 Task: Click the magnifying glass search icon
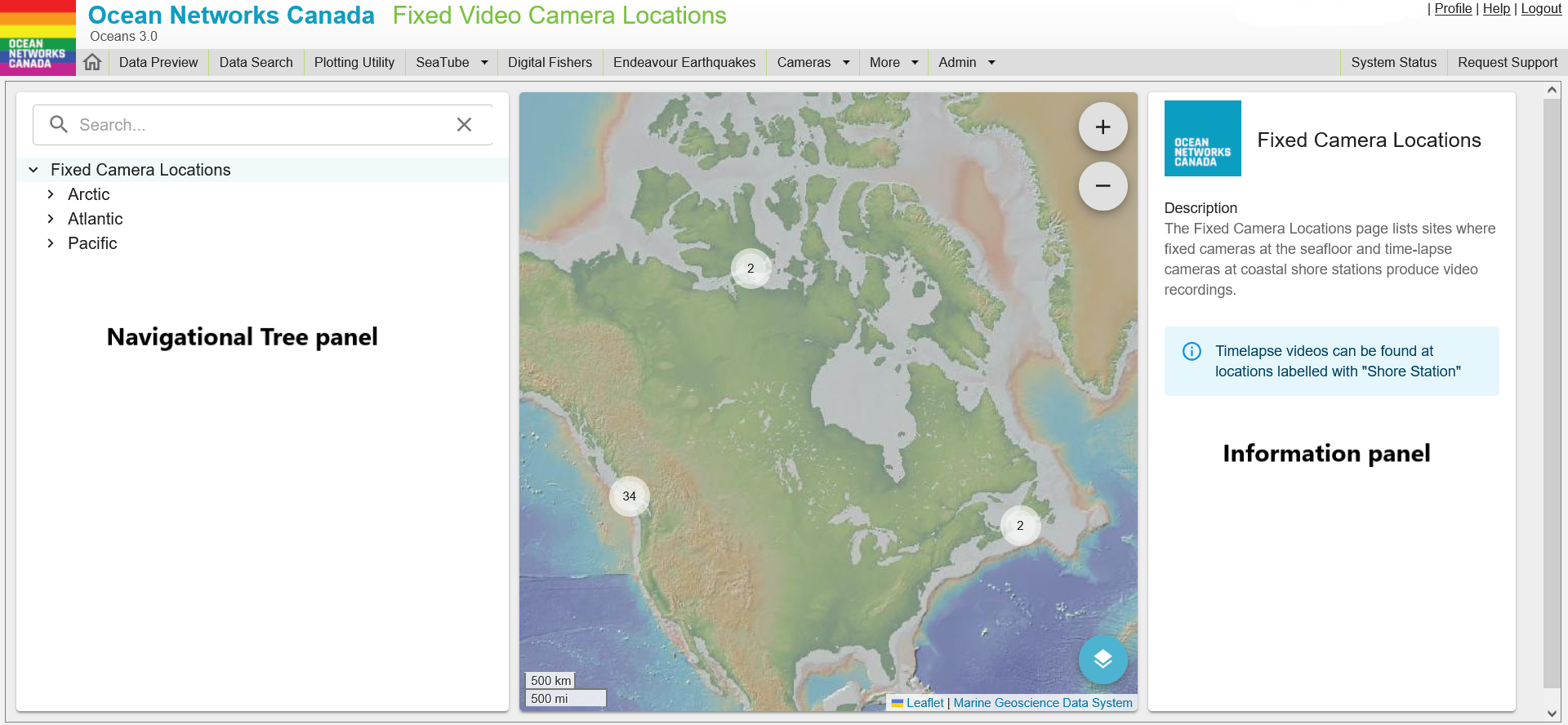pos(59,124)
